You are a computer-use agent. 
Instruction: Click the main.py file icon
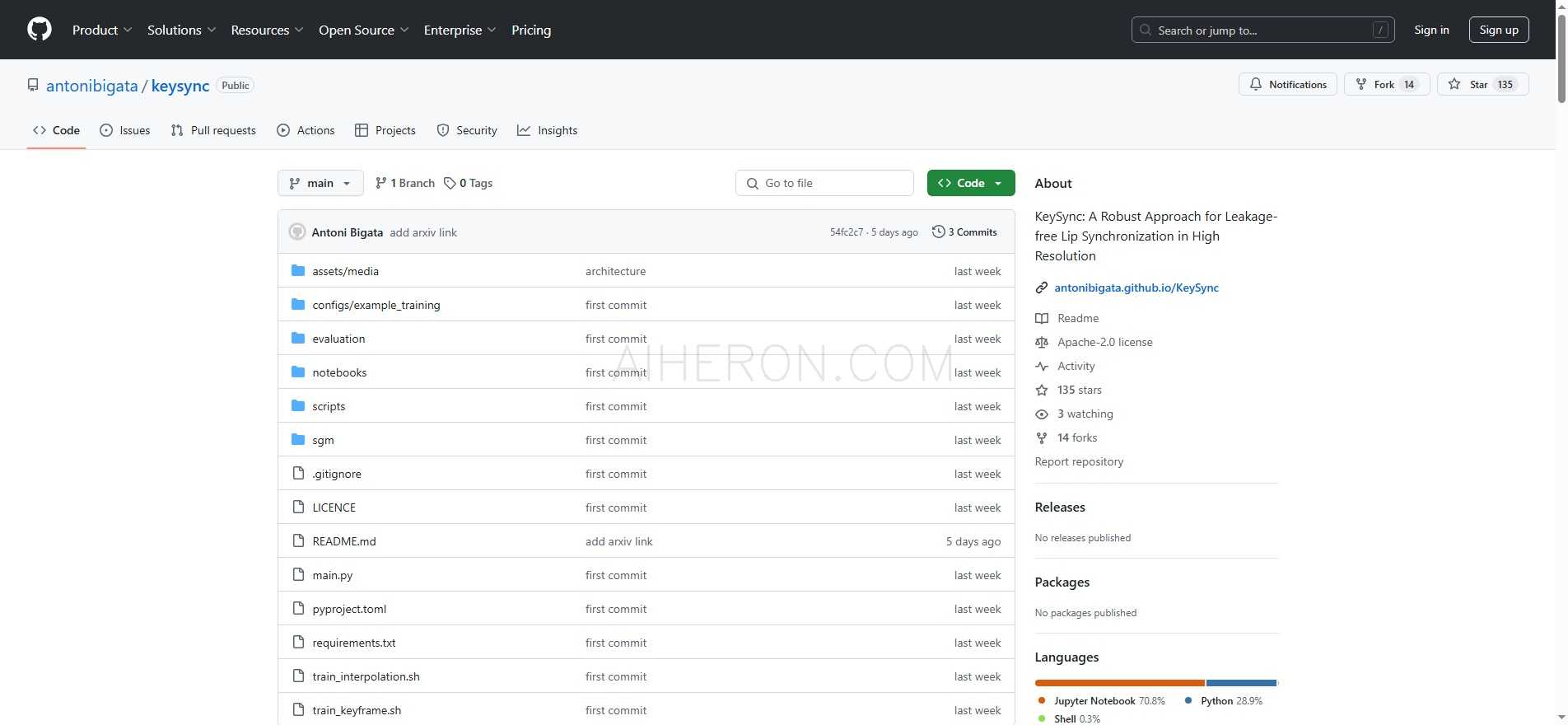(298, 575)
